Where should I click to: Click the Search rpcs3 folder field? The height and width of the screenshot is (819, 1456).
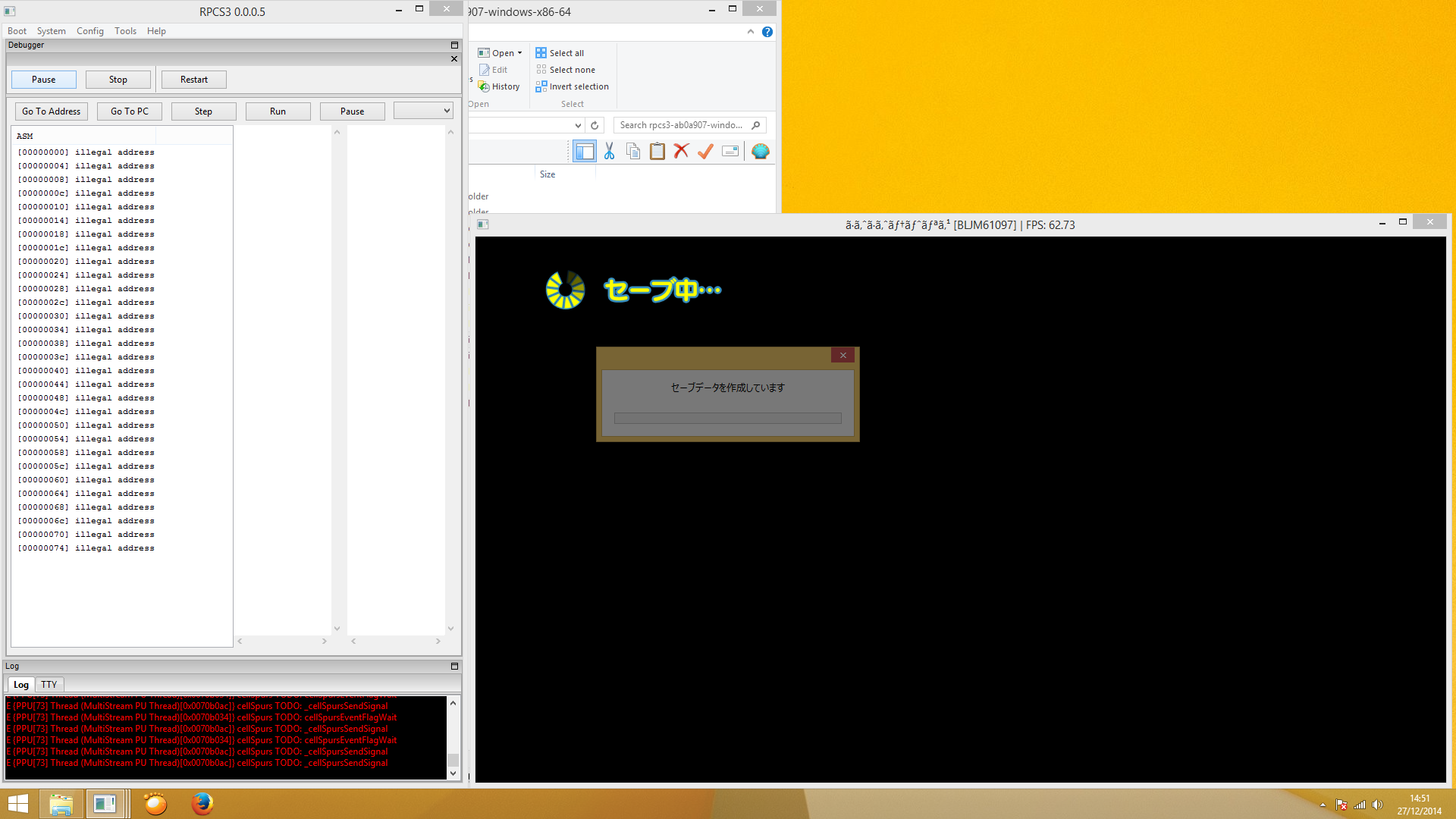681,125
